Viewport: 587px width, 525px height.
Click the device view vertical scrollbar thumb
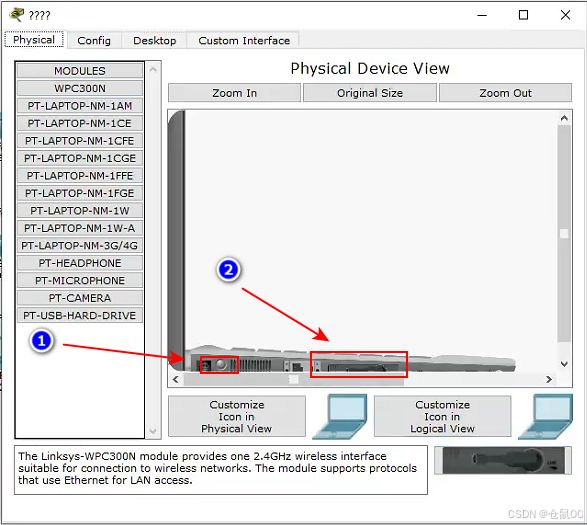click(564, 234)
